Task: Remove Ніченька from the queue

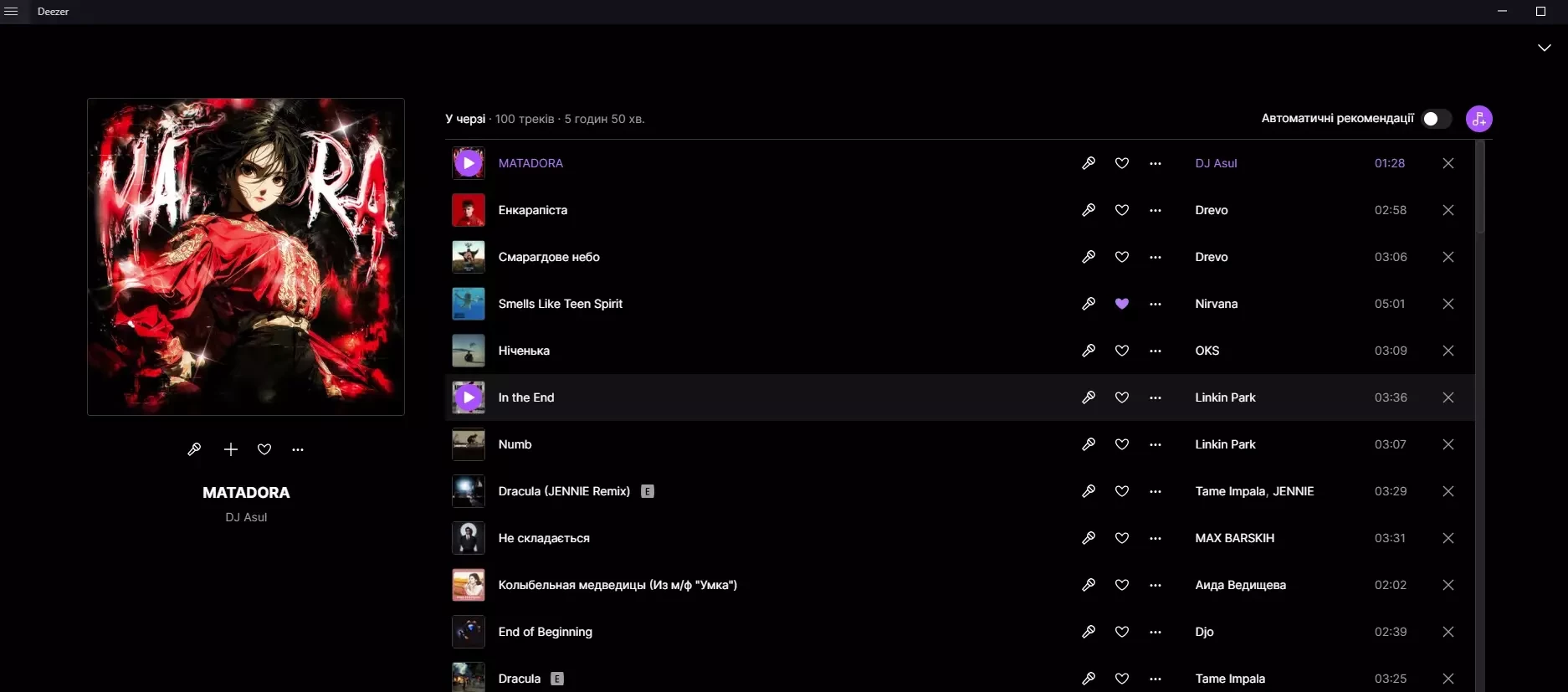Action: pyautogui.click(x=1448, y=351)
